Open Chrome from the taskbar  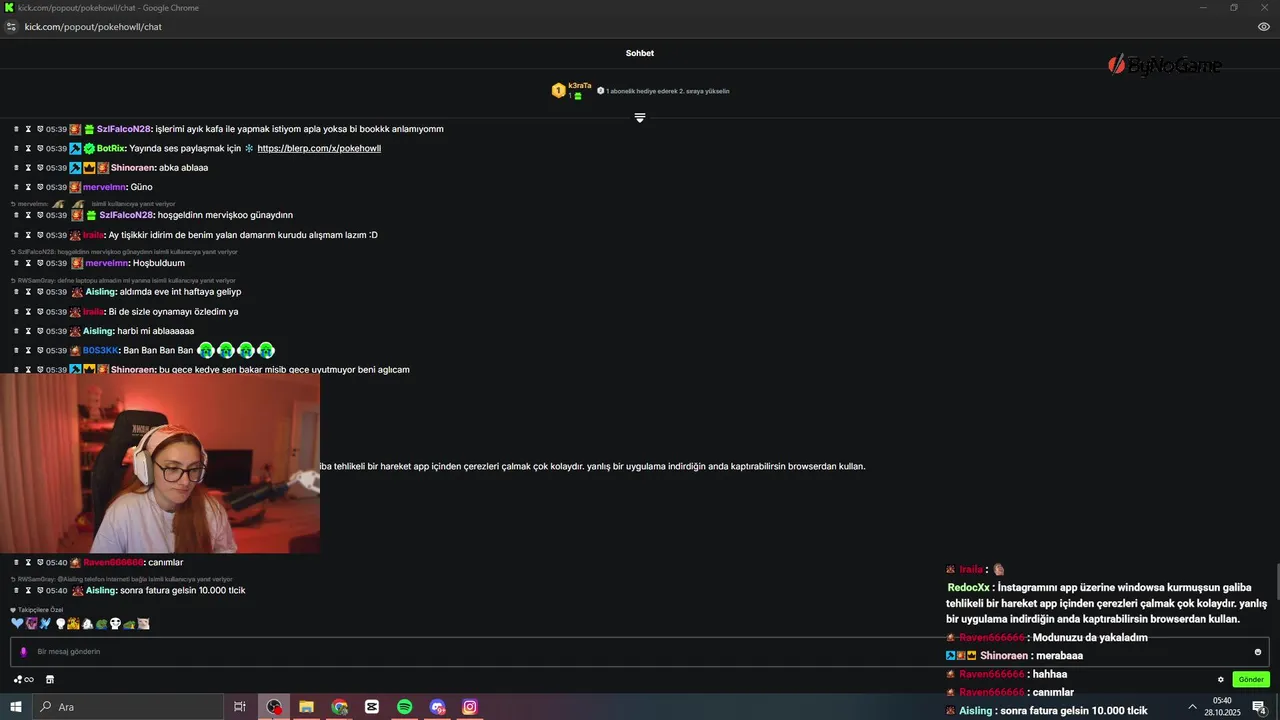click(x=340, y=707)
